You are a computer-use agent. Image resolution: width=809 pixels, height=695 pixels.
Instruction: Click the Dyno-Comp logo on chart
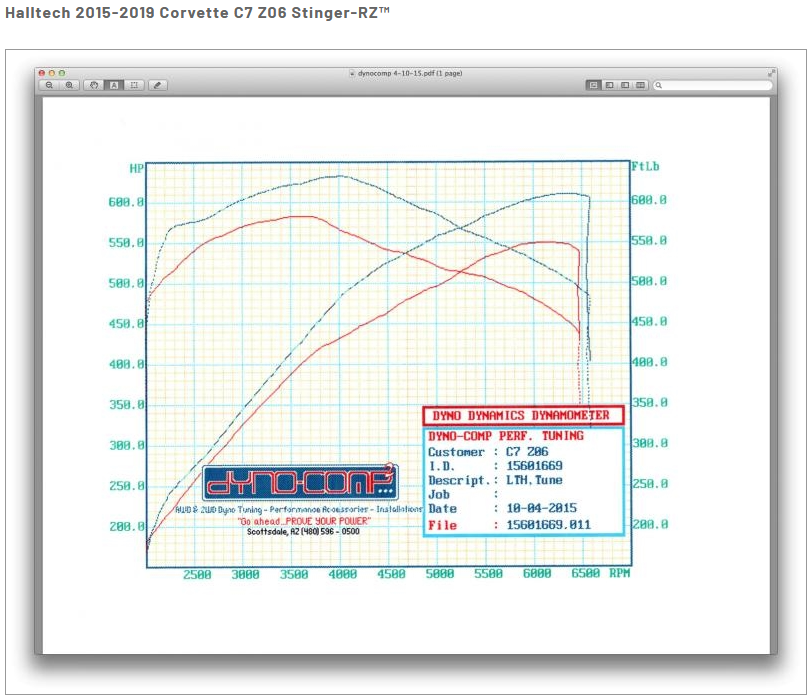300,482
